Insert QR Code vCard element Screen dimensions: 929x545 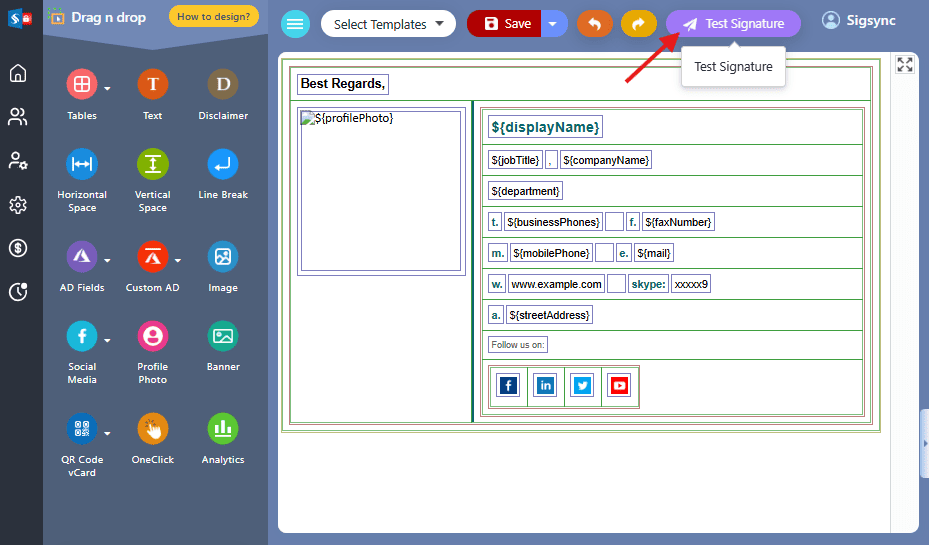pos(82,428)
